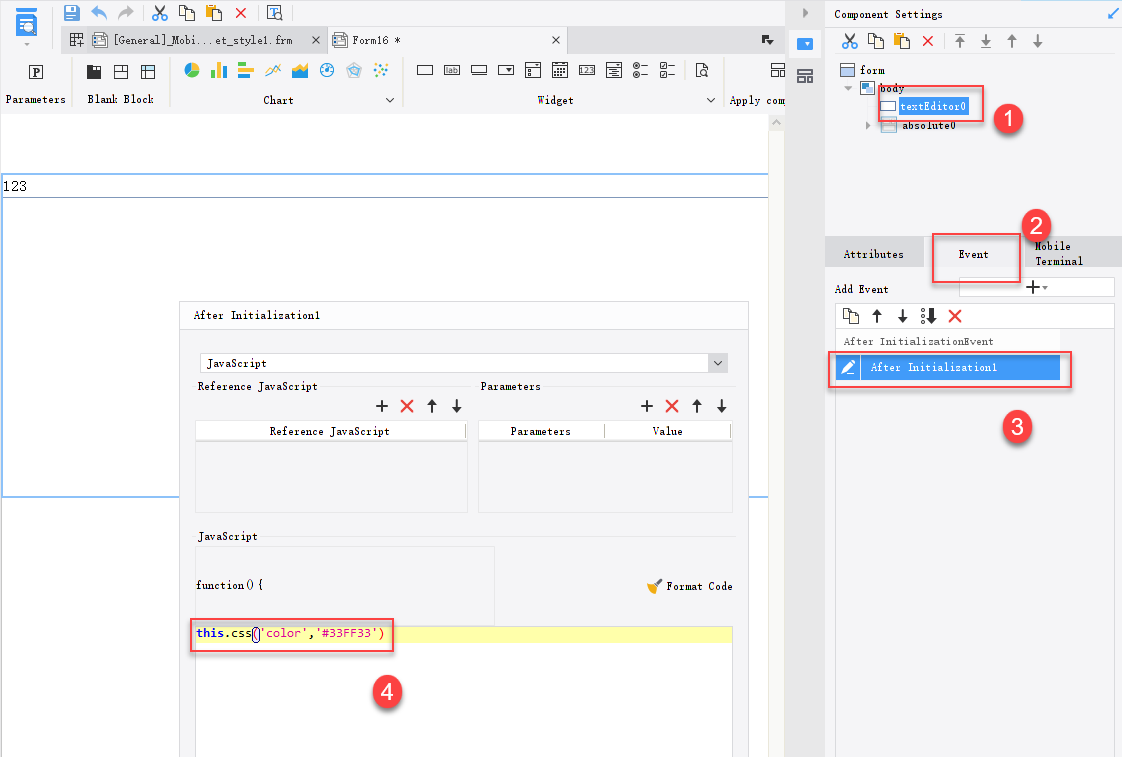The width and height of the screenshot is (1122, 757).
Task: Expand the Widget gallery dropdown
Action: coord(711,100)
